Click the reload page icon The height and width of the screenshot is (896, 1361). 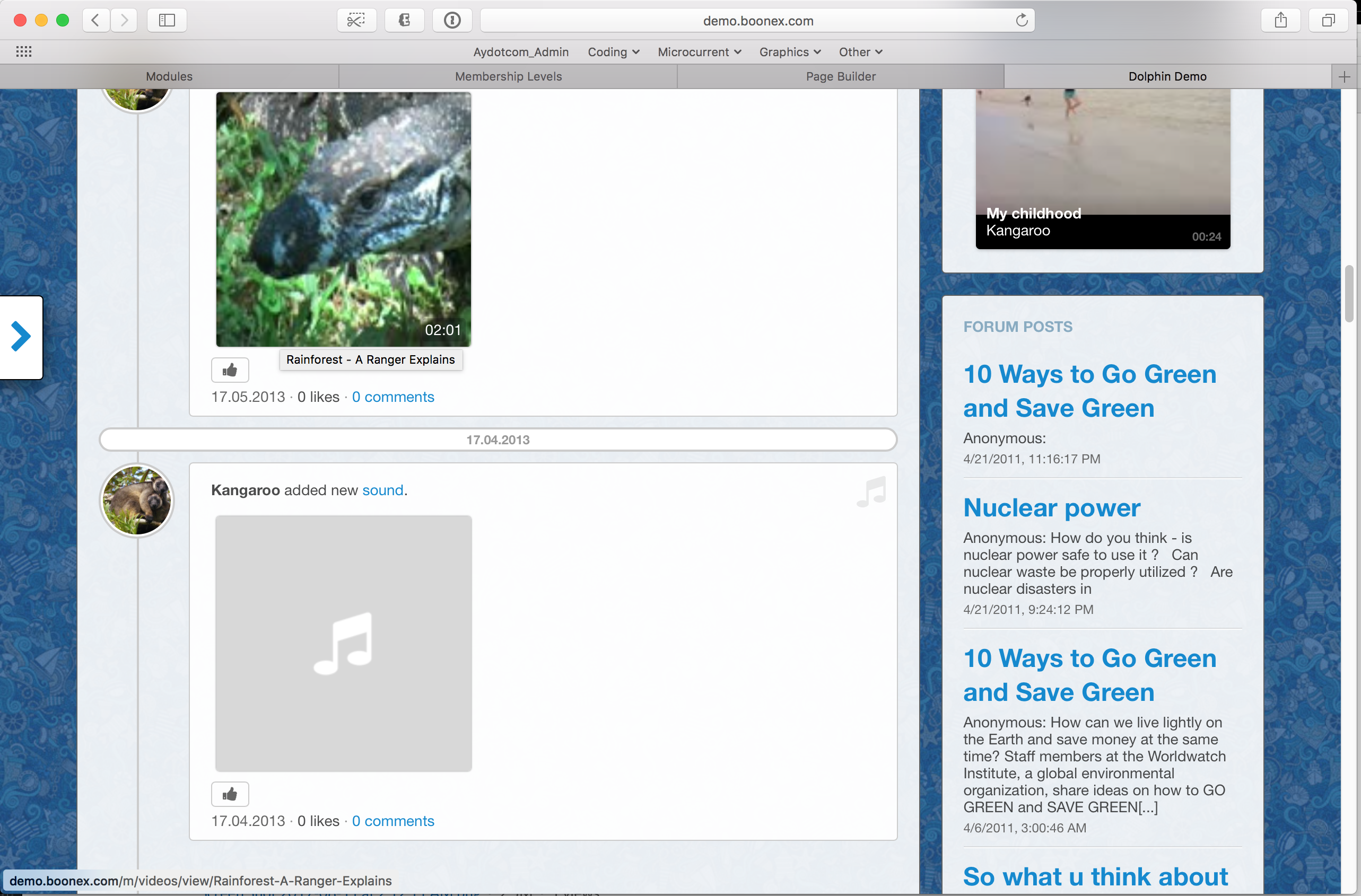1022,21
